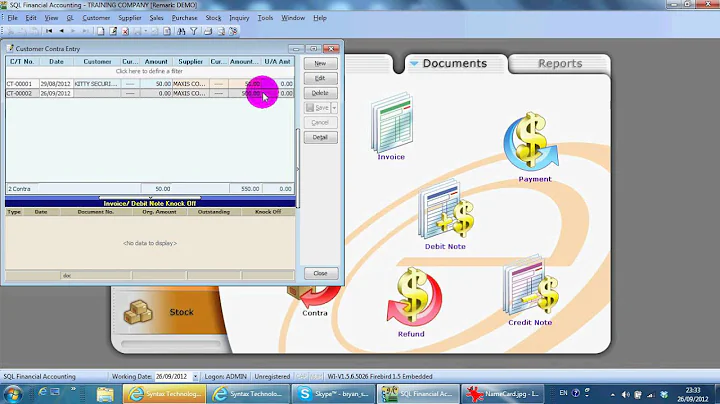Click the Working Date input field
This screenshot has width=720, height=404.
173,376
